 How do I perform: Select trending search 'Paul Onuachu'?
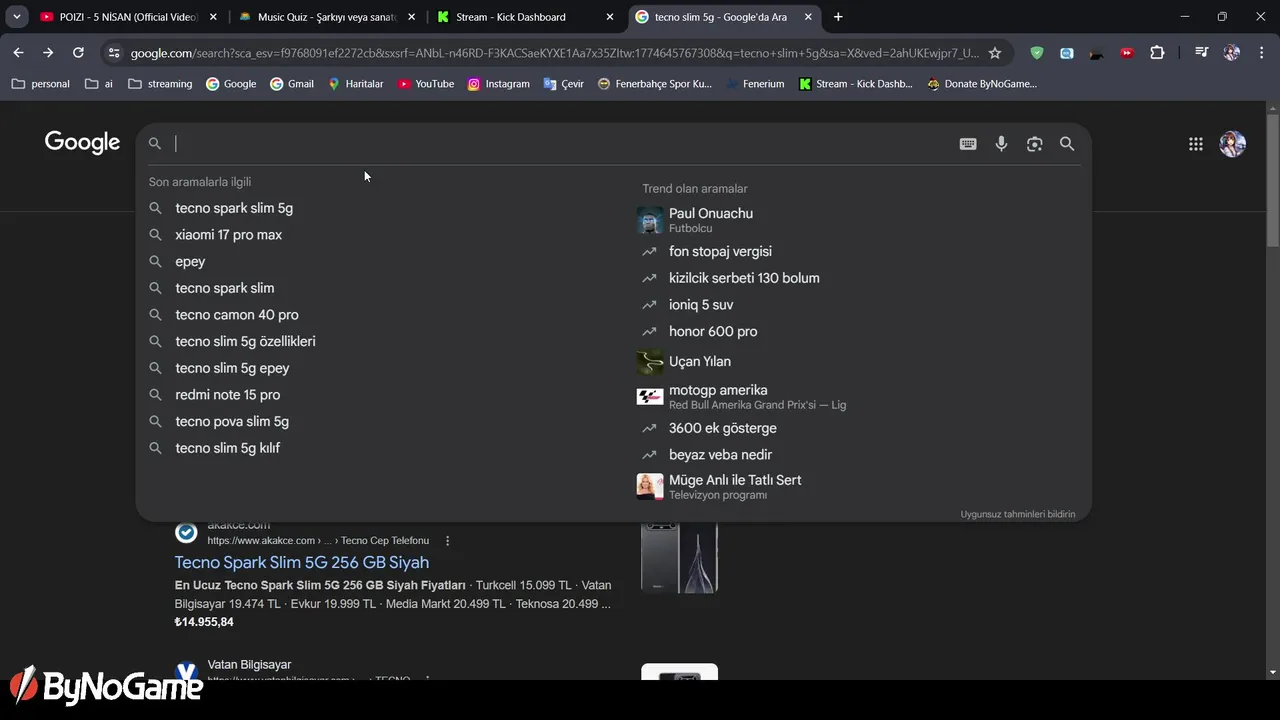[x=711, y=213]
